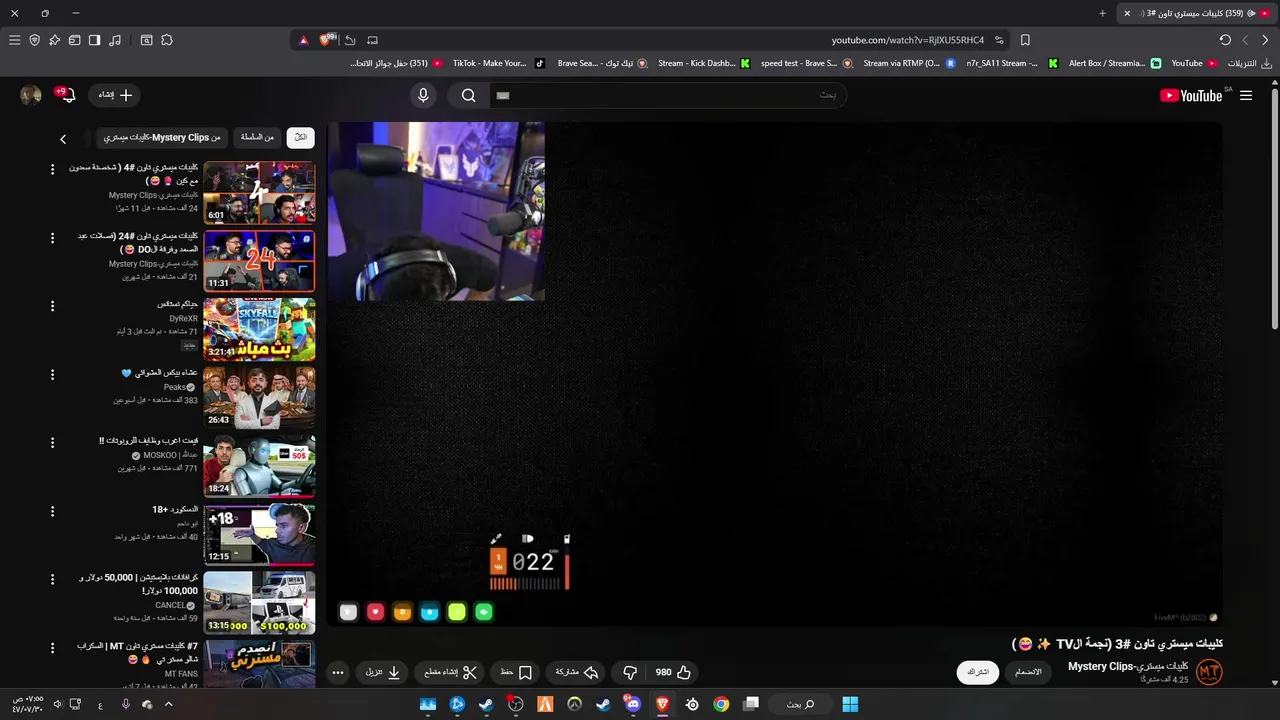Open the MOSKOO robots video thumbnail
The width and height of the screenshot is (1280, 720).
tap(259, 466)
